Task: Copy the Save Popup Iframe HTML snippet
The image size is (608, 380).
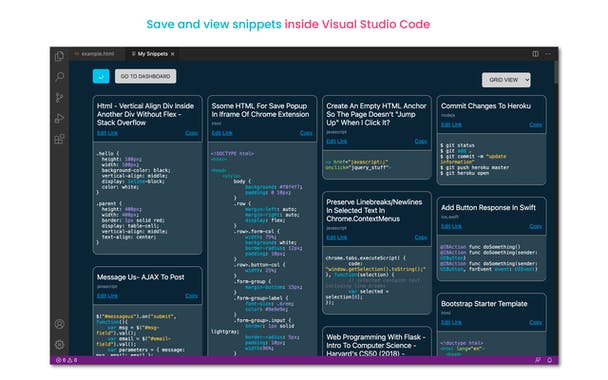Action: click(x=306, y=133)
